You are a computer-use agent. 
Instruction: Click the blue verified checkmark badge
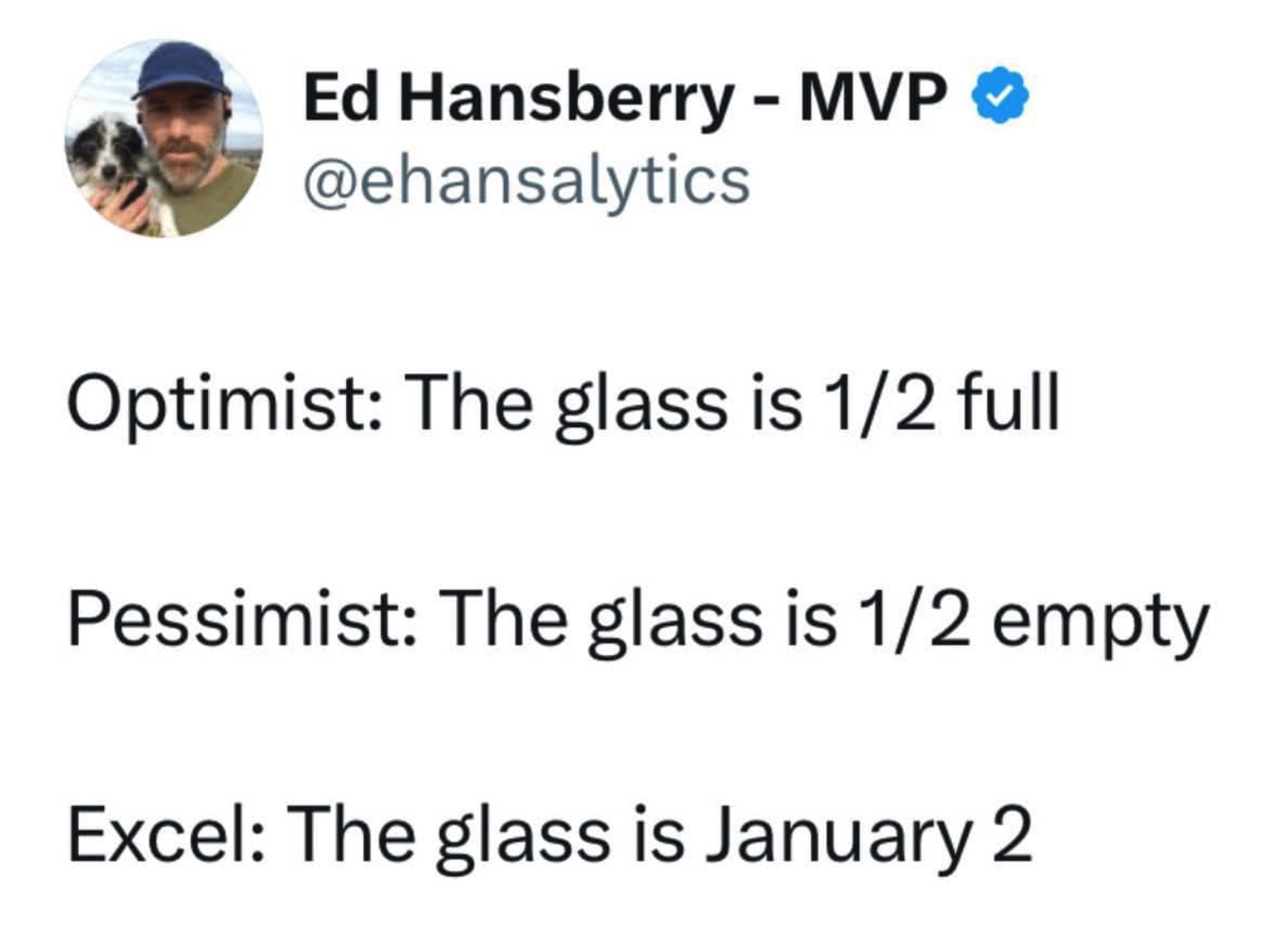pos(1000,96)
